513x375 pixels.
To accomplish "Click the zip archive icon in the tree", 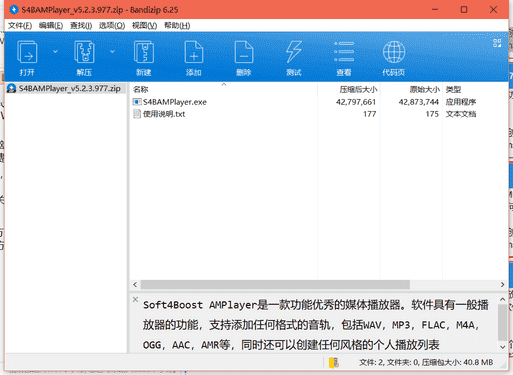I will (11, 88).
